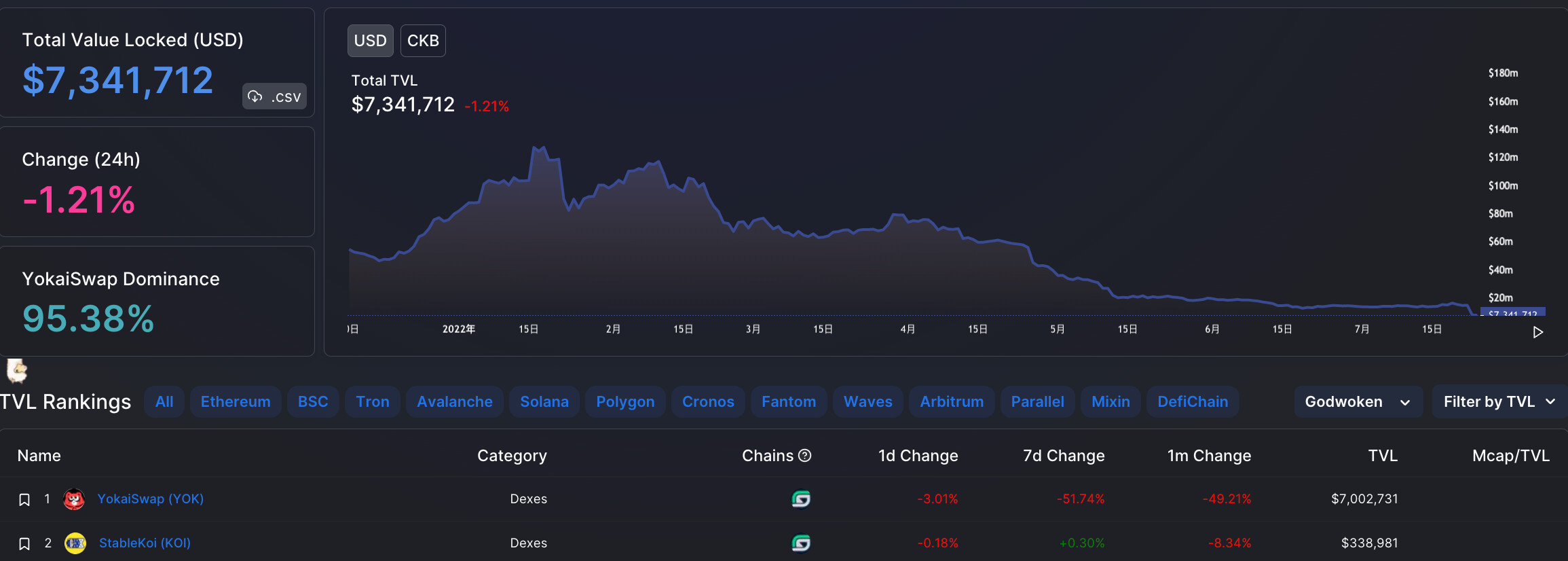Image resolution: width=1568 pixels, height=561 pixels.
Task: Bookmark the YokaiSwap row
Action: pyautogui.click(x=24, y=500)
